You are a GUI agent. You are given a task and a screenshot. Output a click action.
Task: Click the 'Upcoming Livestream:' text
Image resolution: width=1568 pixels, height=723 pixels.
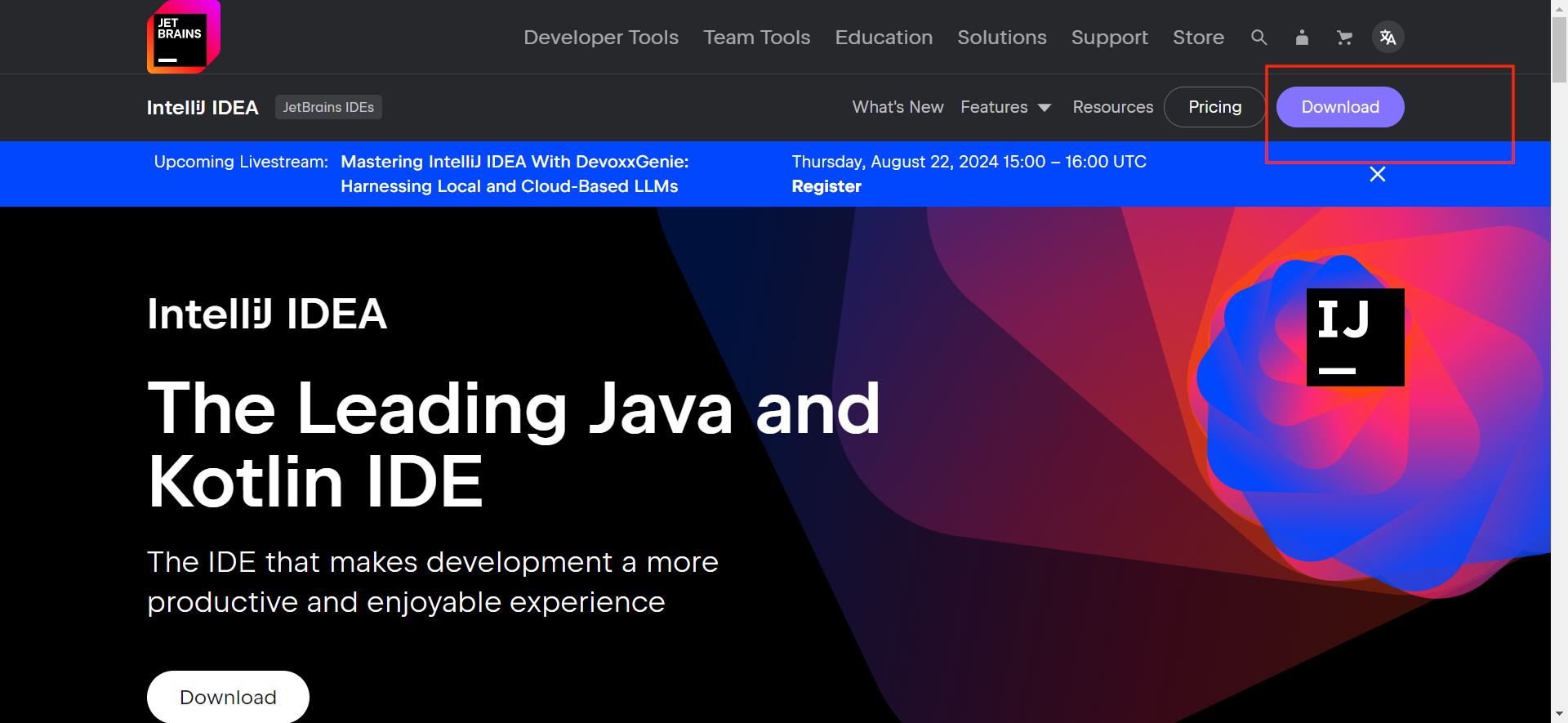241,162
